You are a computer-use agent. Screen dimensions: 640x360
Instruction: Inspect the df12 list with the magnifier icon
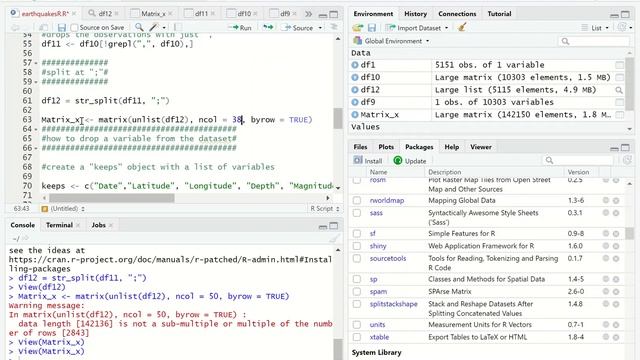point(619,90)
